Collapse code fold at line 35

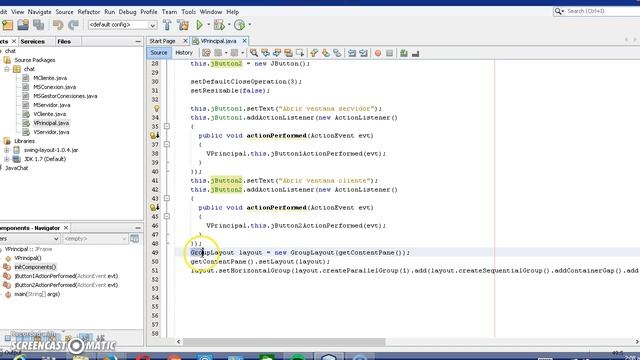click(x=167, y=127)
